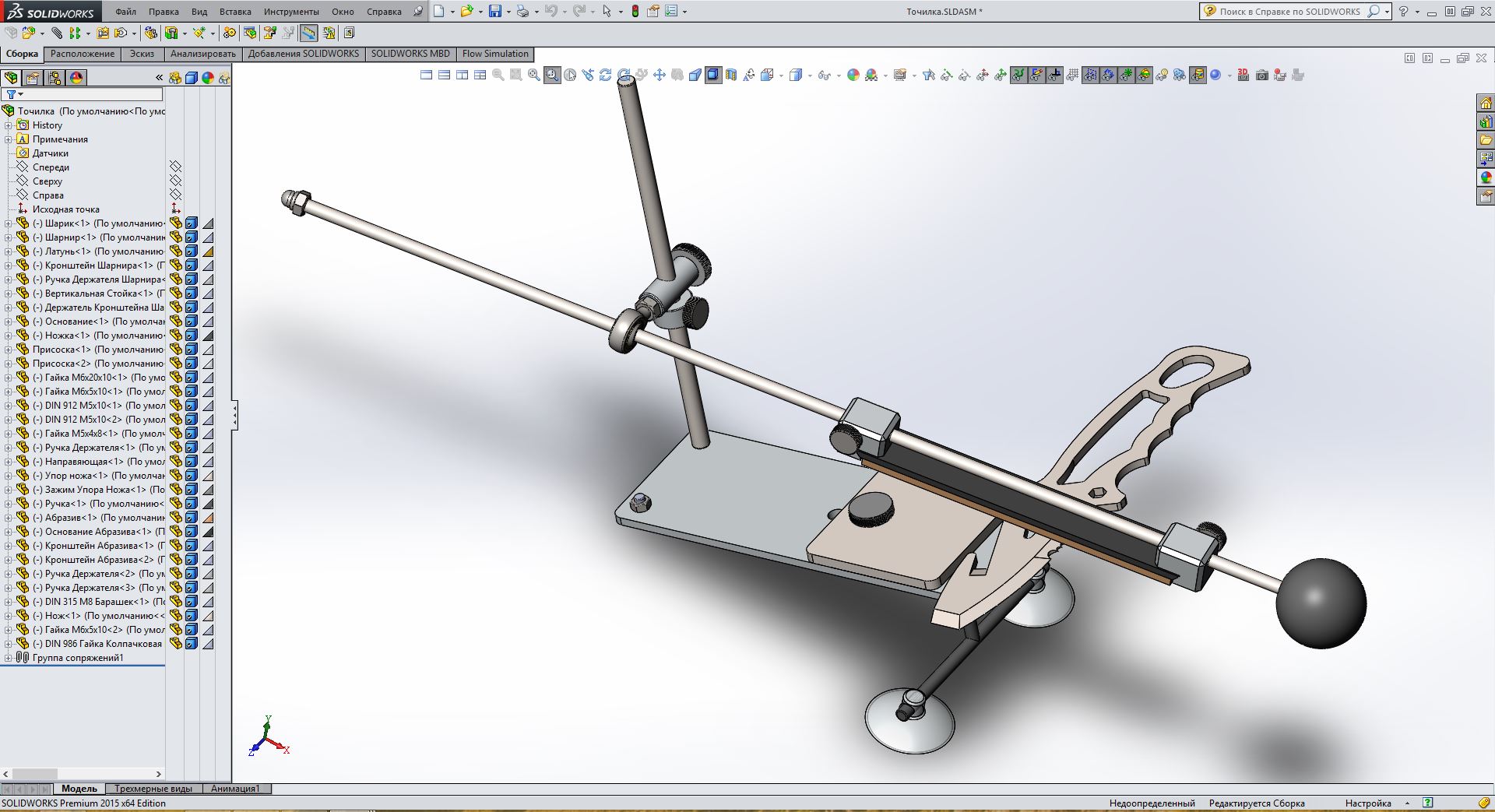1495x812 pixels.
Task: Open the FeatureManager design tree tab icon
Action: pyautogui.click(x=11, y=78)
